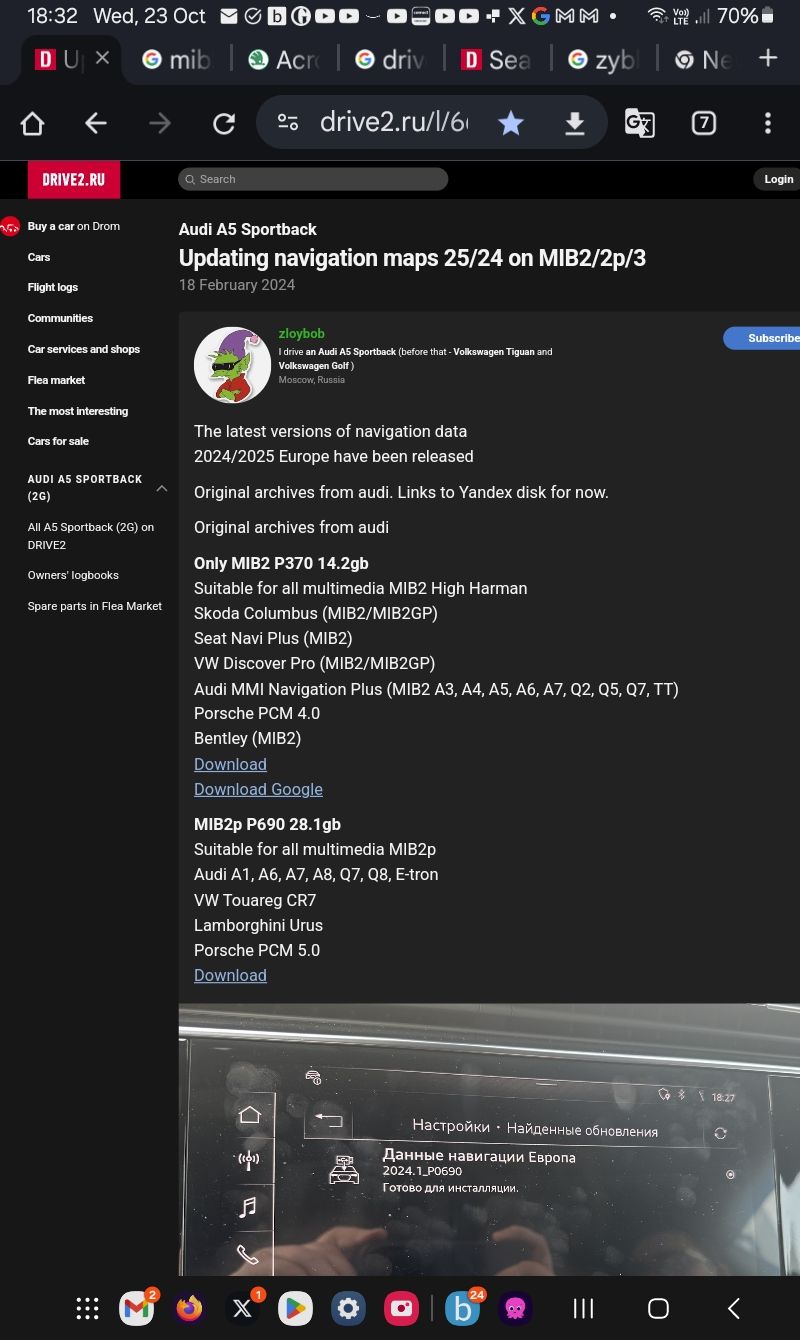Open the zloybob username profile

301,334
